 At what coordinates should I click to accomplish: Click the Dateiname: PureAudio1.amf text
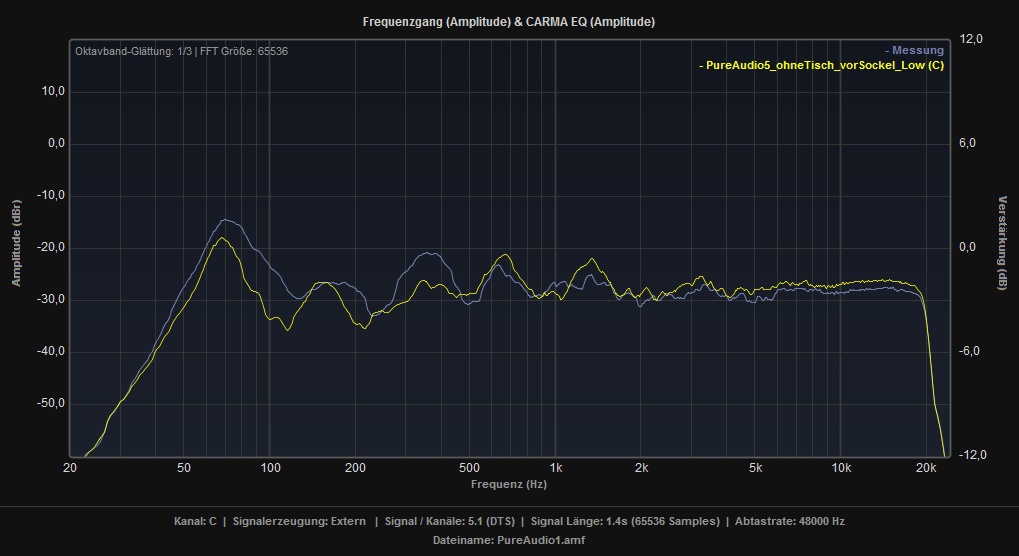click(x=508, y=540)
